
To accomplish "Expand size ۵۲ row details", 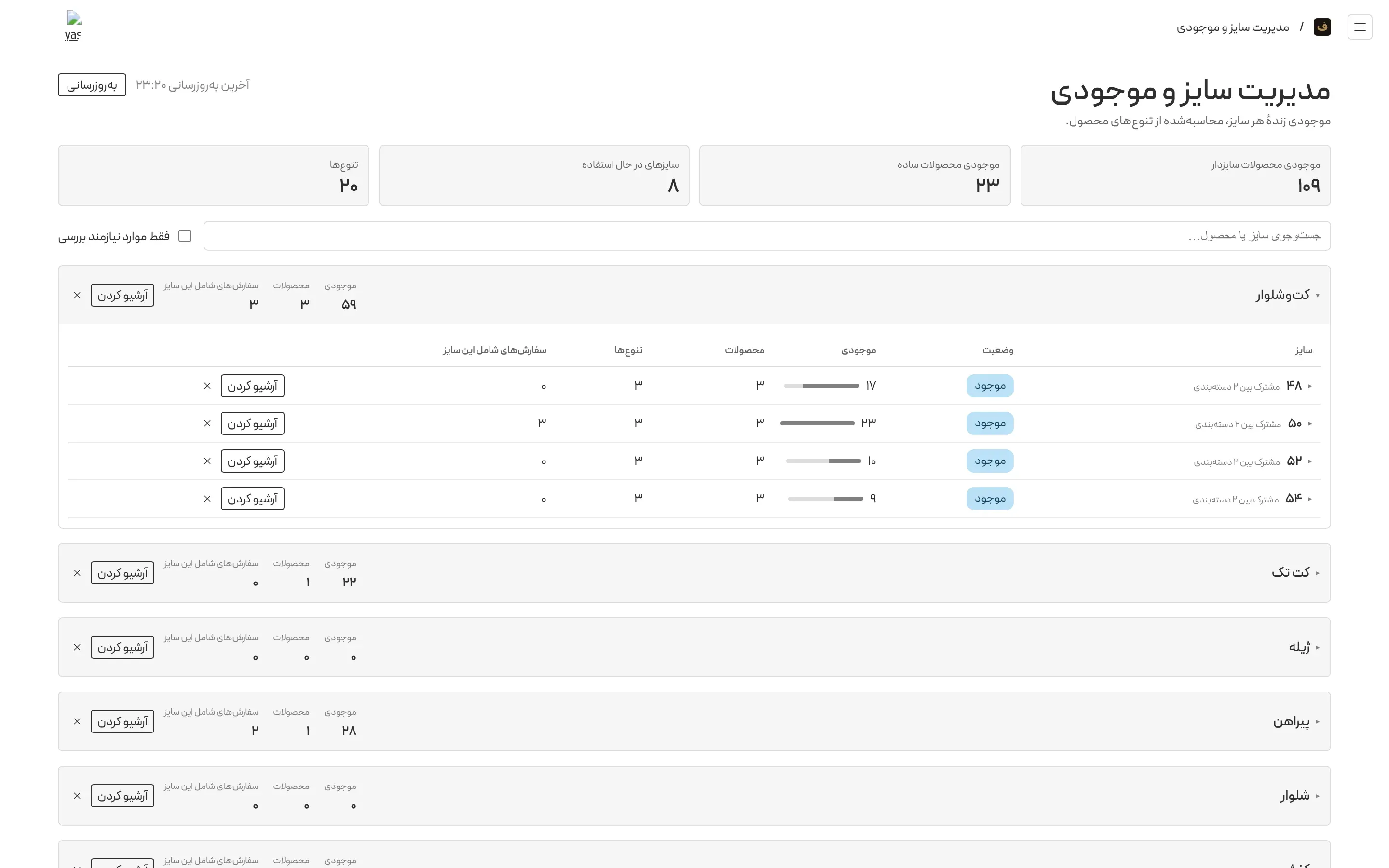I will tap(1310, 461).
